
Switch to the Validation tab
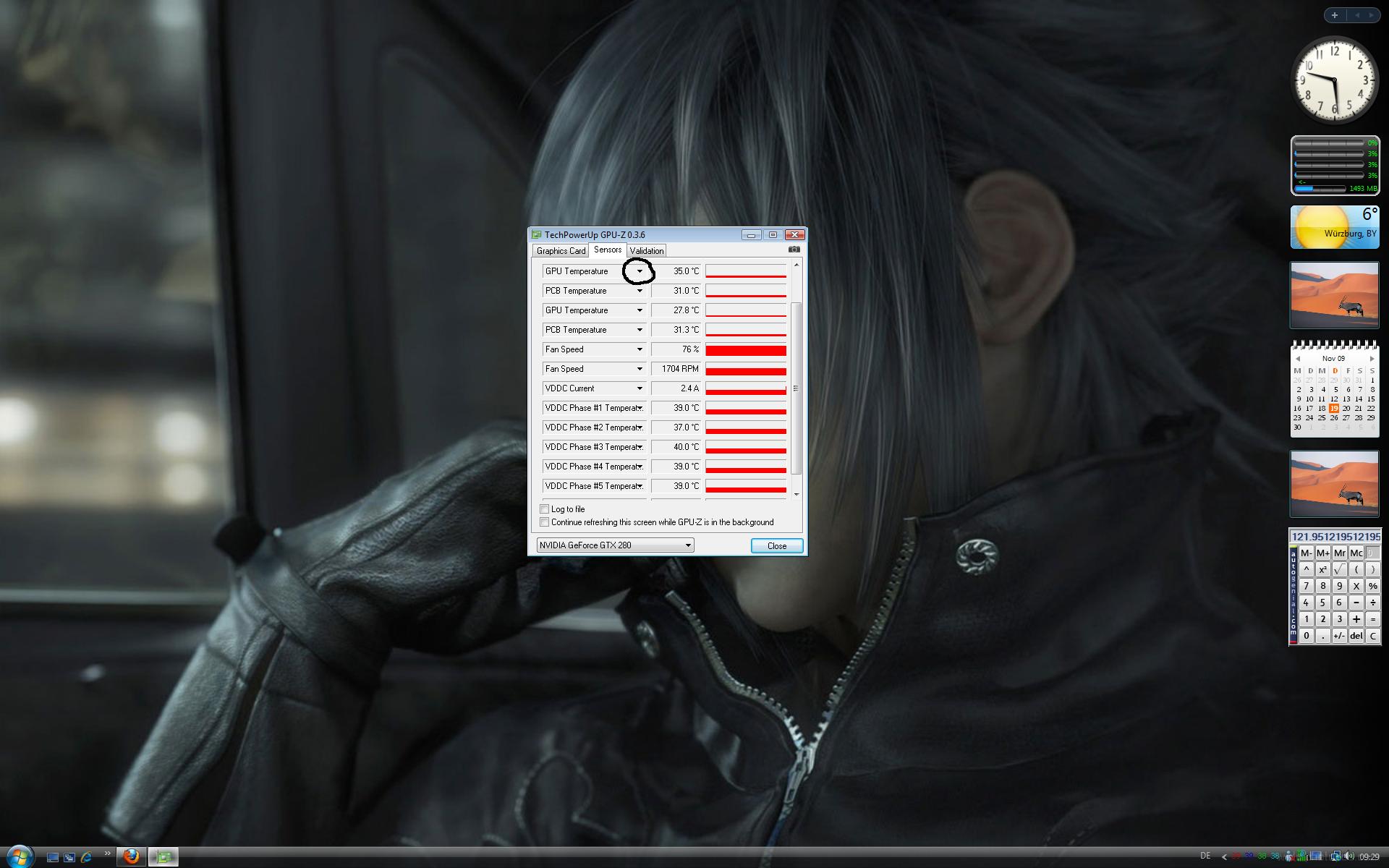click(x=646, y=251)
